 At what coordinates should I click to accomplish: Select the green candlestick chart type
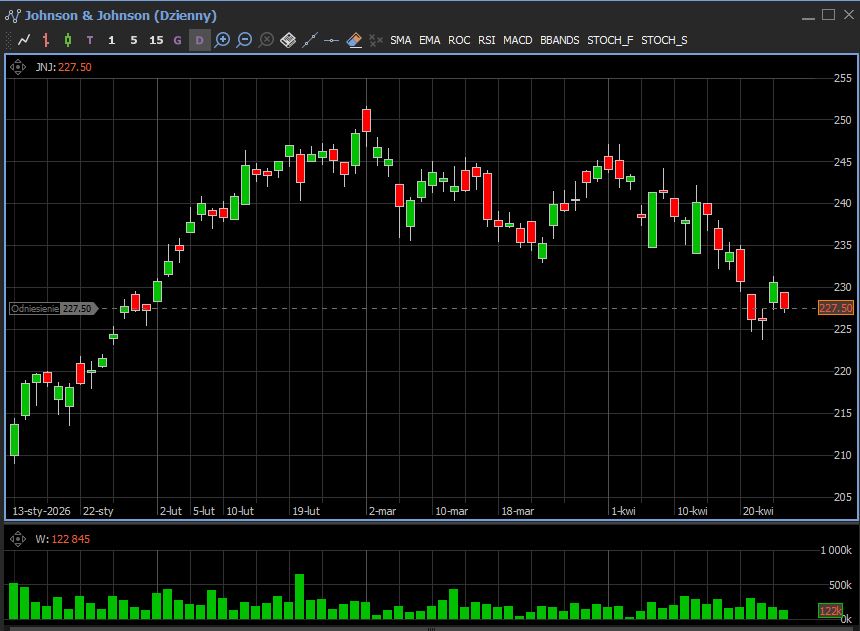pos(68,40)
